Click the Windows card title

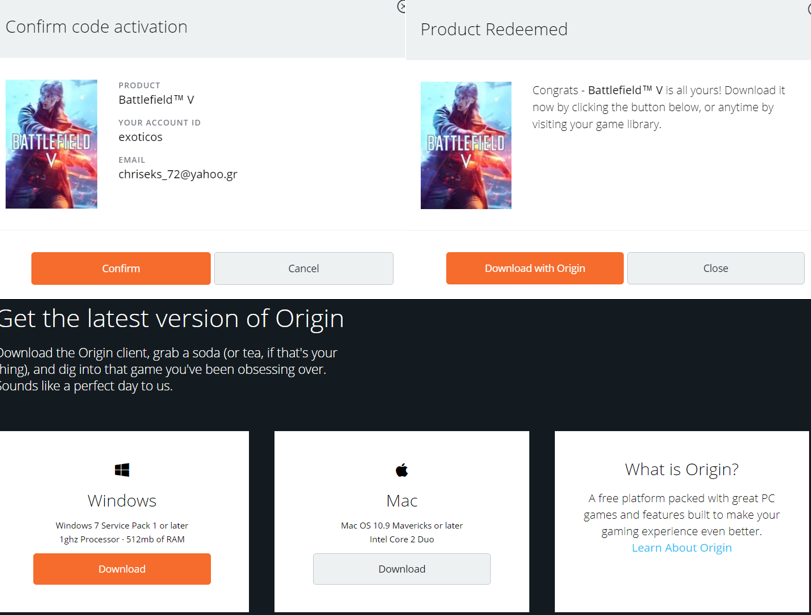[122, 501]
